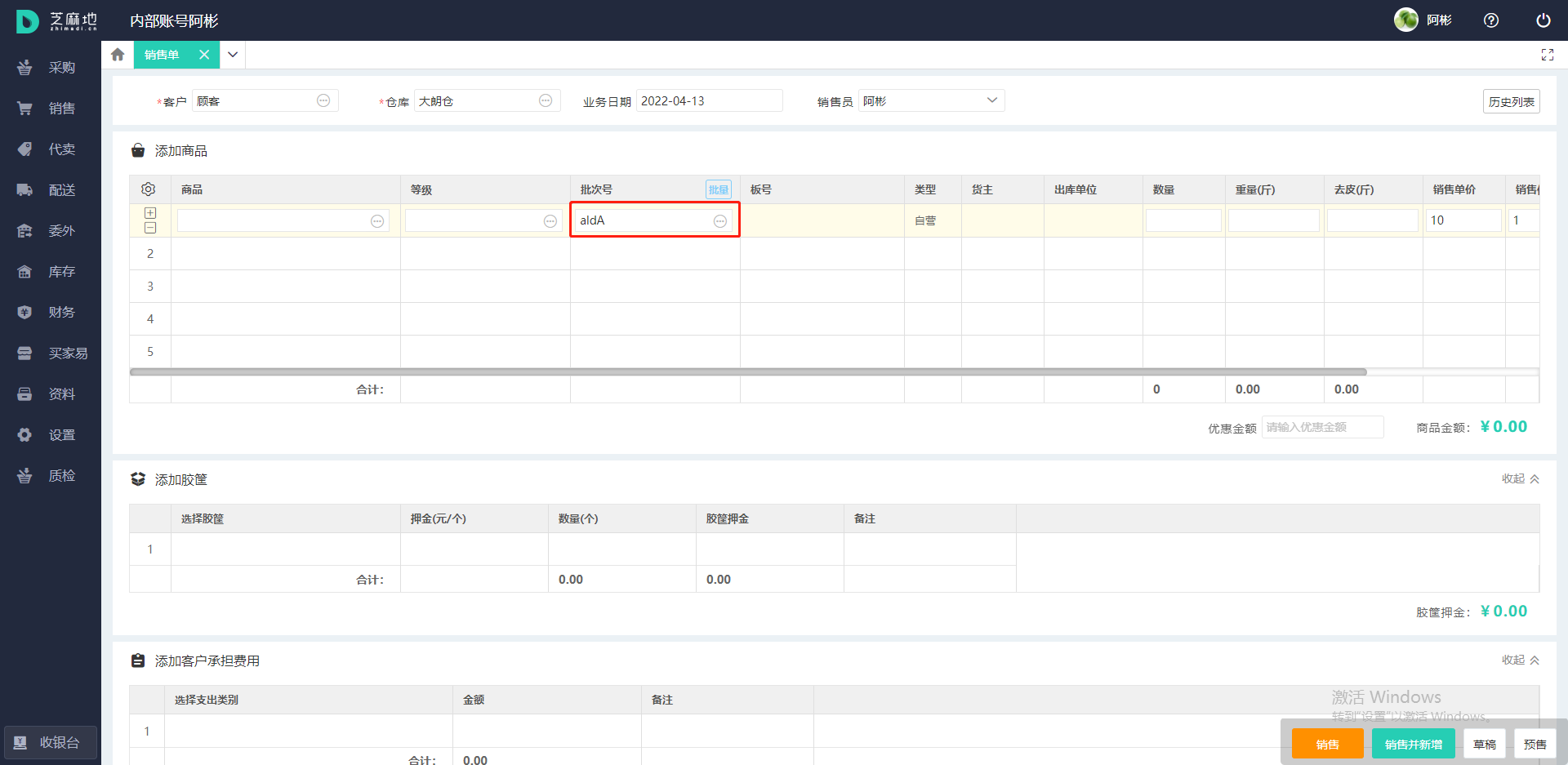
Task: Open the 配送 delivery module
Action: [51, 190]
